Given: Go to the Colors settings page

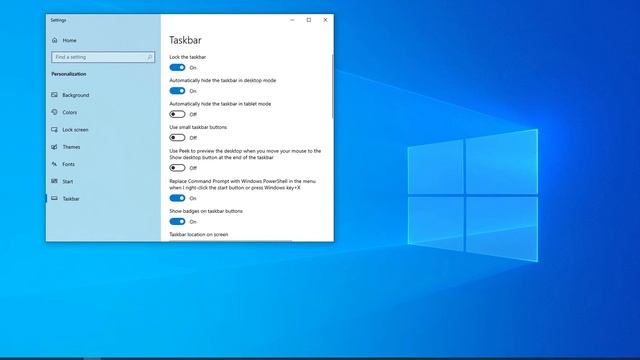Looking at the screenshot, I should point(103,112).
